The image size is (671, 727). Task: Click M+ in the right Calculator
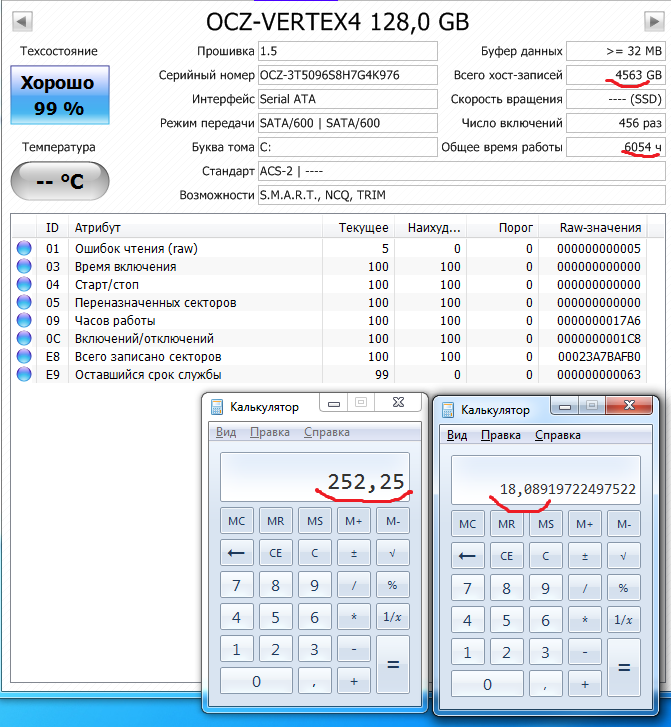click(x=585, y=524)
